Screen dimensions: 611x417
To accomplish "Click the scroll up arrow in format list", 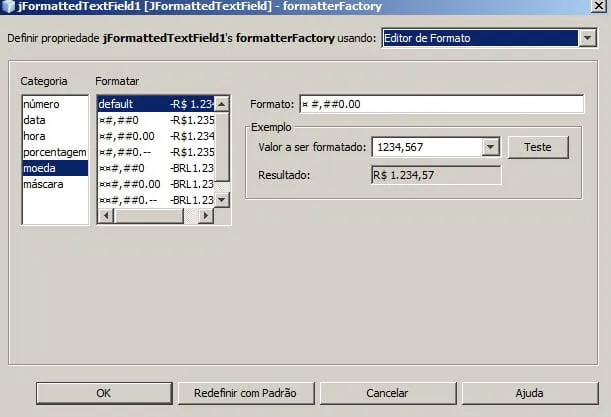I will pyautogui.click(x=223, y=103).
